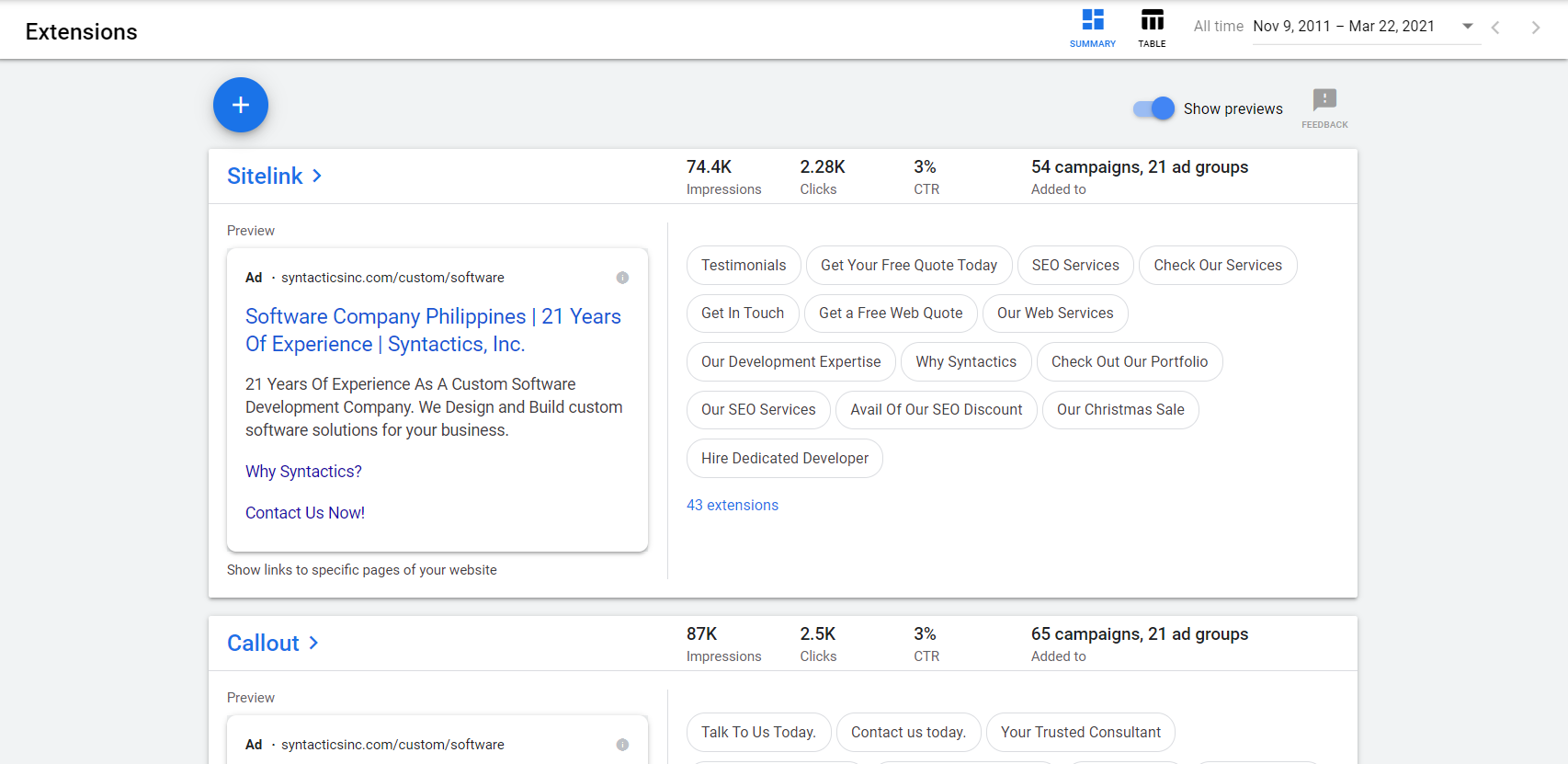Click Show links to specific pages description
Screen dimensions: 1568x764
[x=362, y=570]
